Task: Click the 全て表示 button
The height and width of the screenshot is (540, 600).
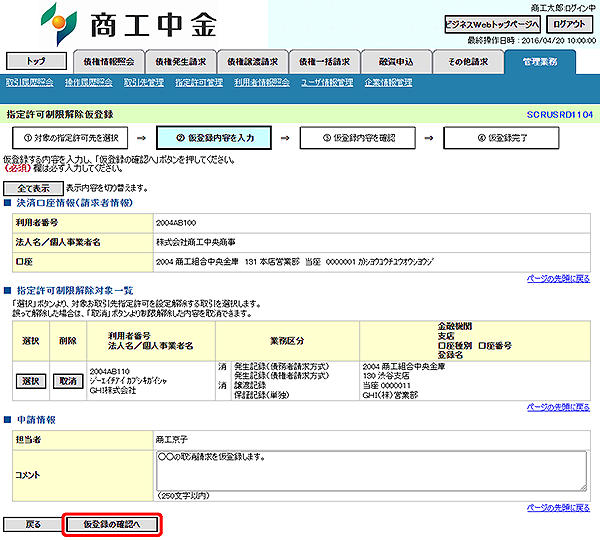Action: click(x=33, y=188)
